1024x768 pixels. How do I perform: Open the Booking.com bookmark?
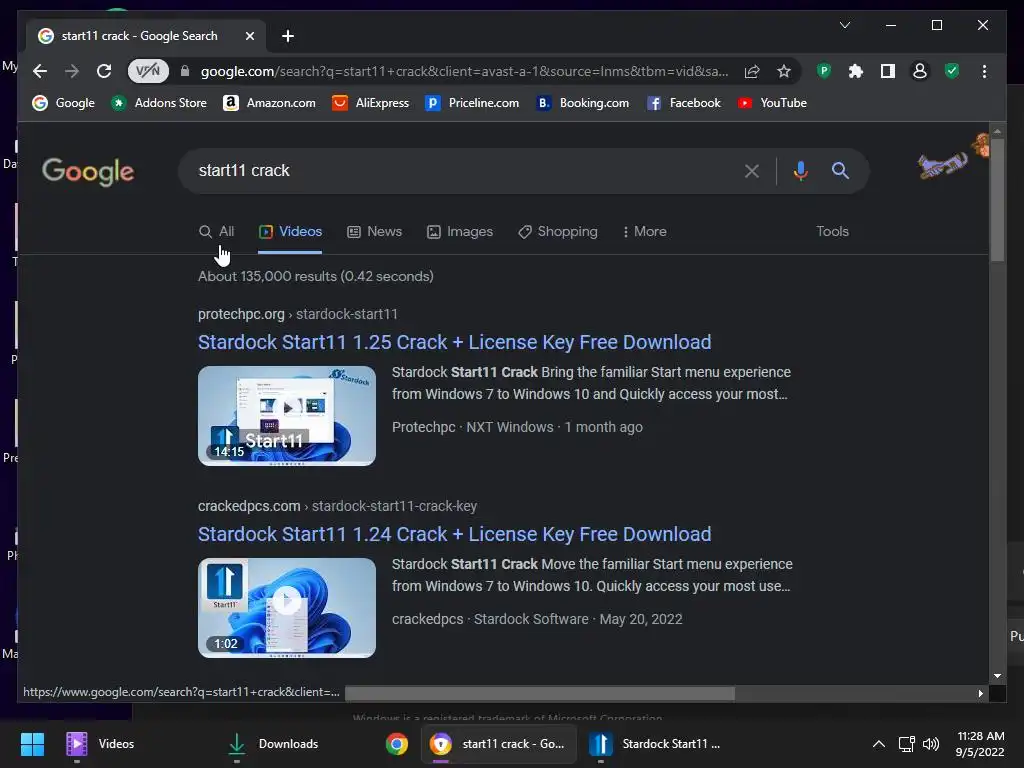point(583,103)
